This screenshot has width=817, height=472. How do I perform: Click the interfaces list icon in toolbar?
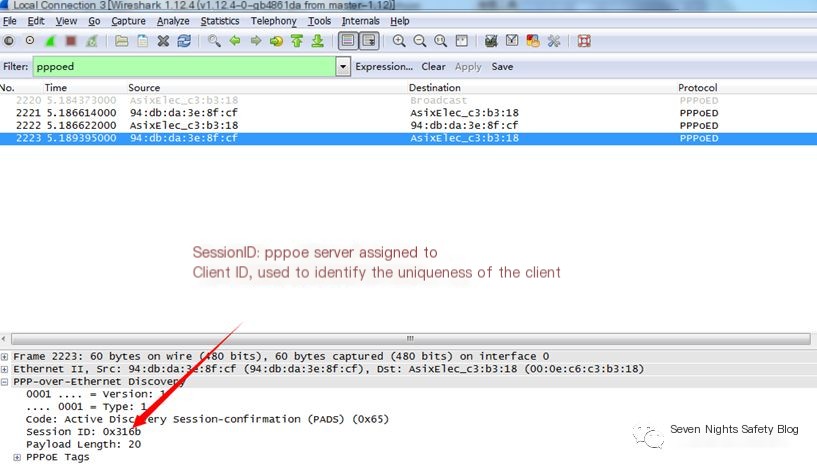click(9, 41)
